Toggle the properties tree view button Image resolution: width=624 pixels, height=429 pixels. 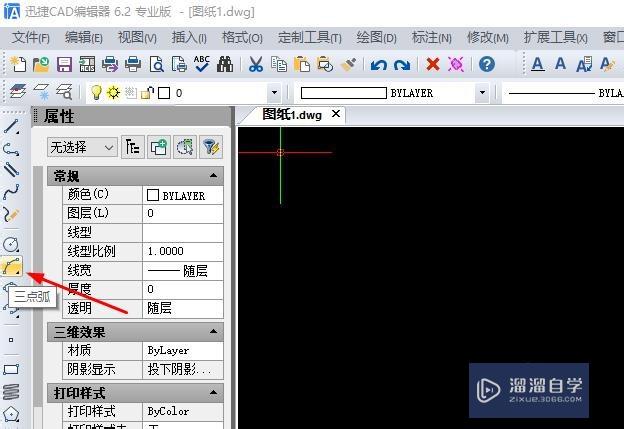133,147
